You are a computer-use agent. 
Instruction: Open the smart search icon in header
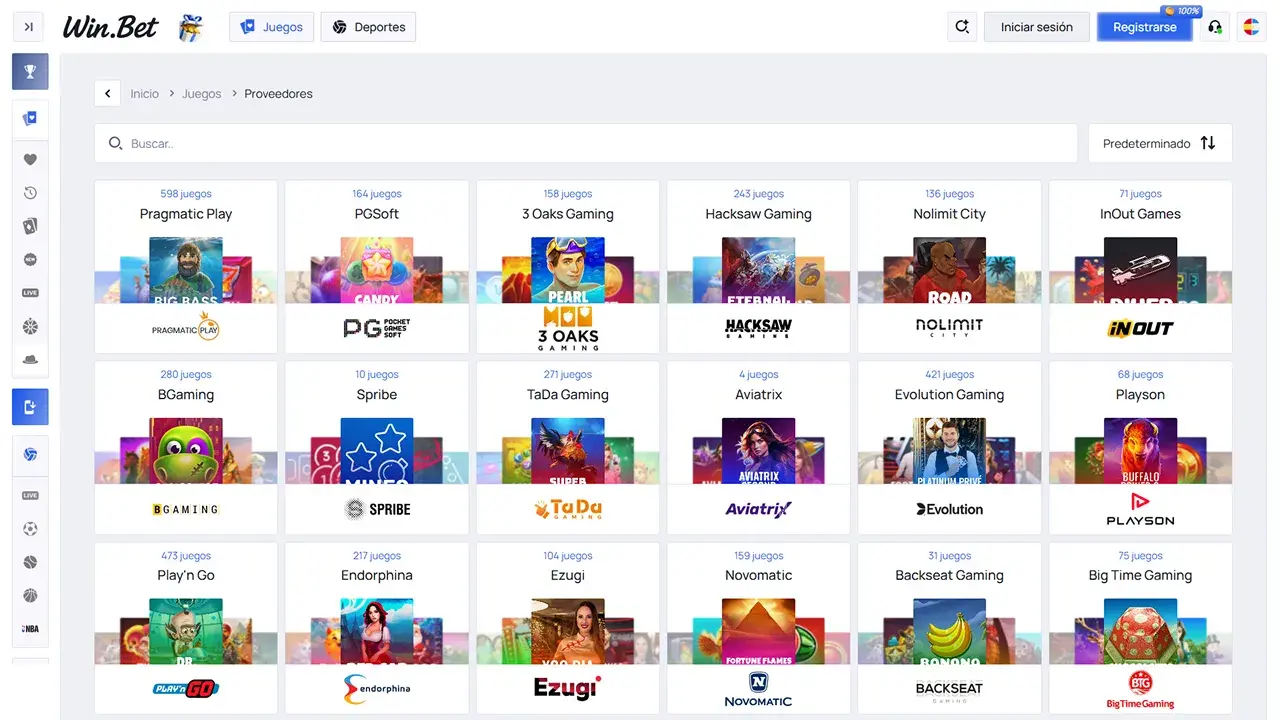pyautogui.click(x=962, y=27)
